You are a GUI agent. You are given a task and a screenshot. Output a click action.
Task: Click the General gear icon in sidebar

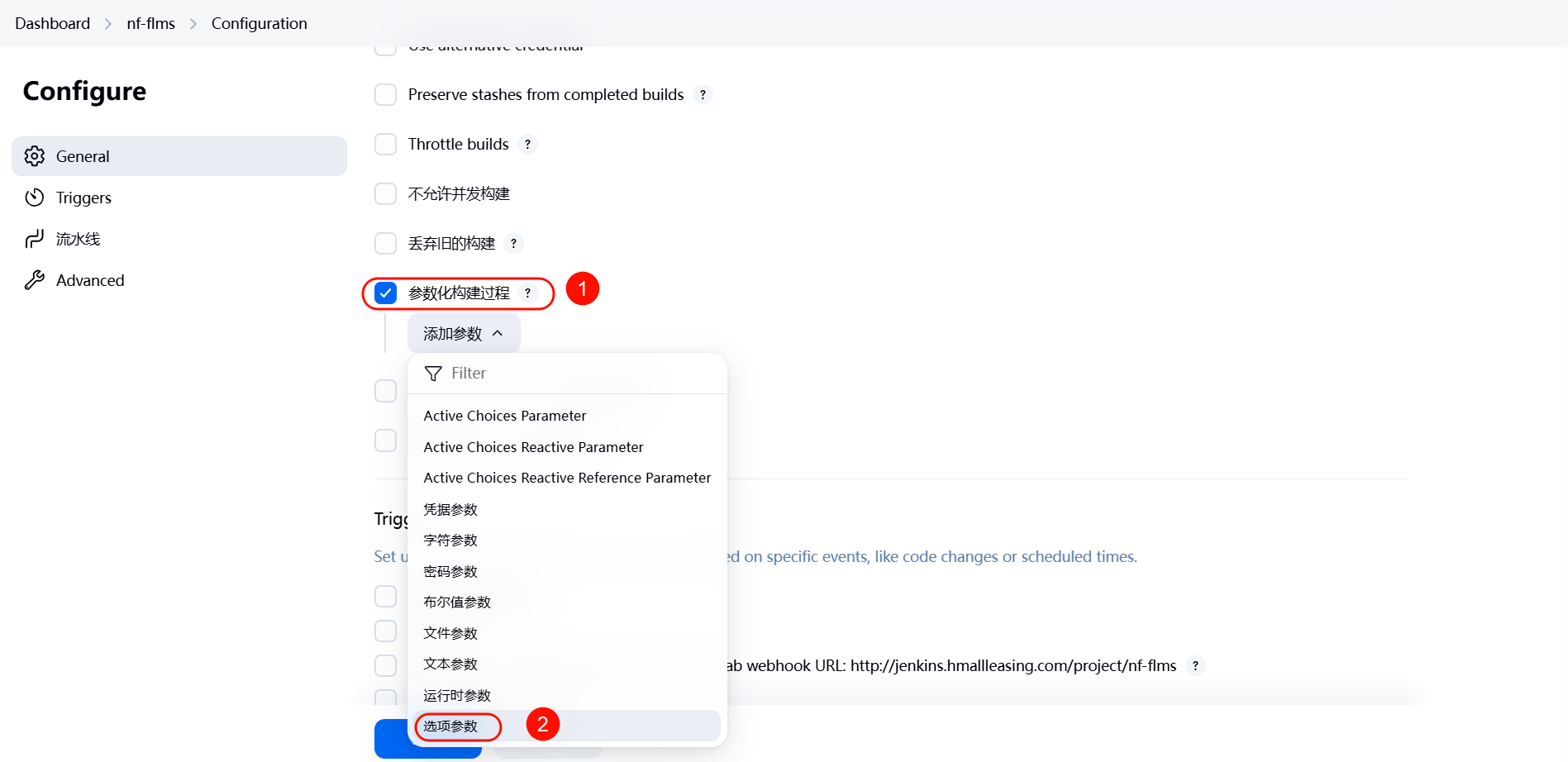(x=35, y=156)
